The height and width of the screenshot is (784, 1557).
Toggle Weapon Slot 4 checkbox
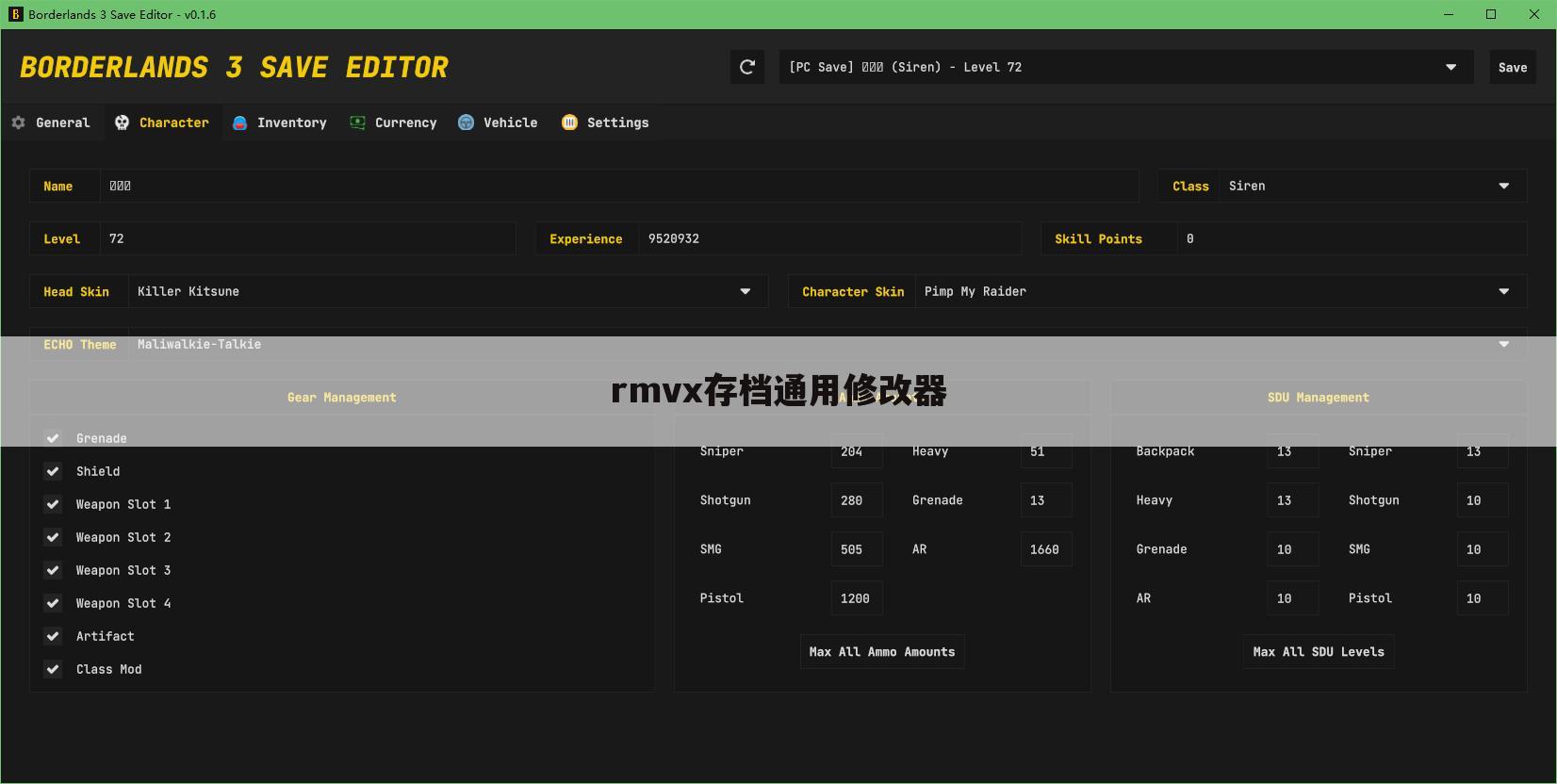(x=53, y=603)
